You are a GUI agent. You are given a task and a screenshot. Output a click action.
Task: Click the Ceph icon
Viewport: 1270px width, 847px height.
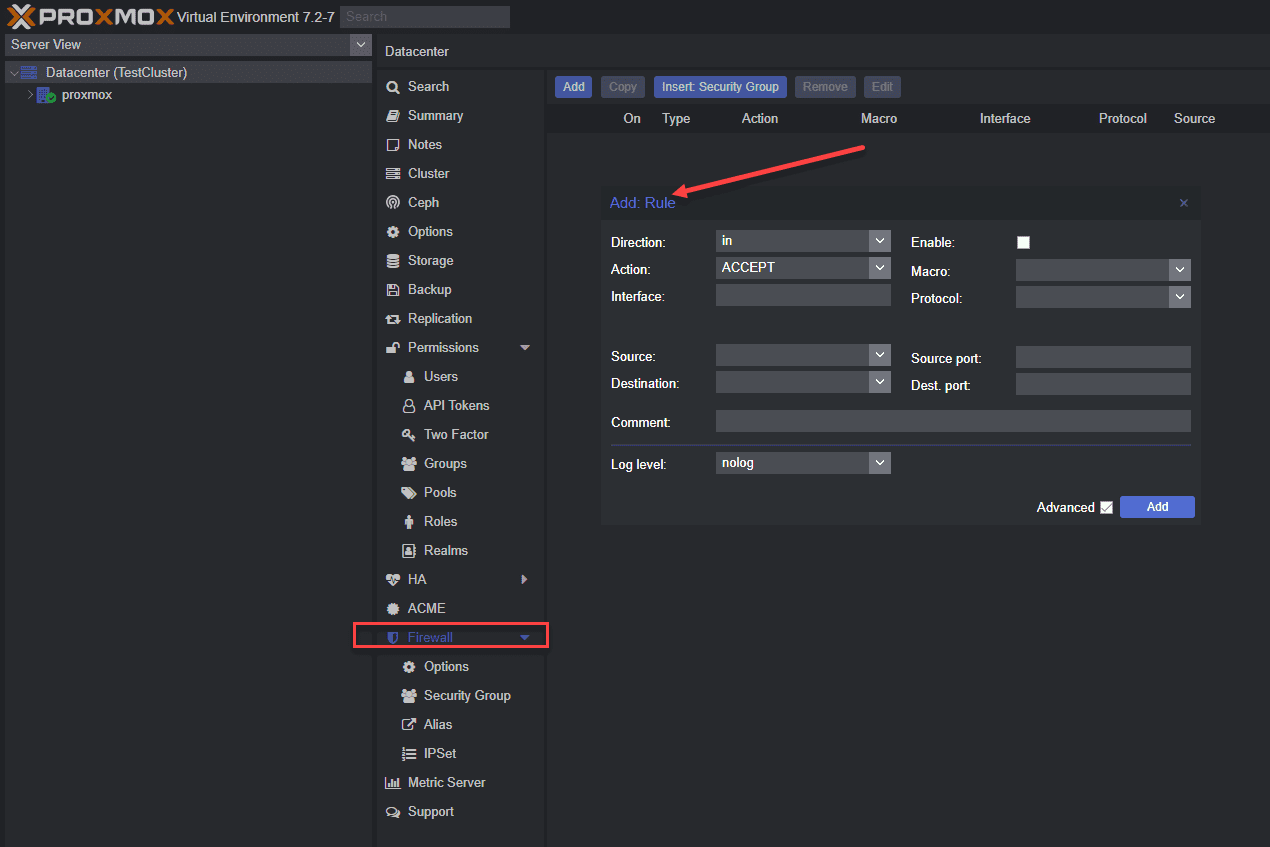coord(393,203)
